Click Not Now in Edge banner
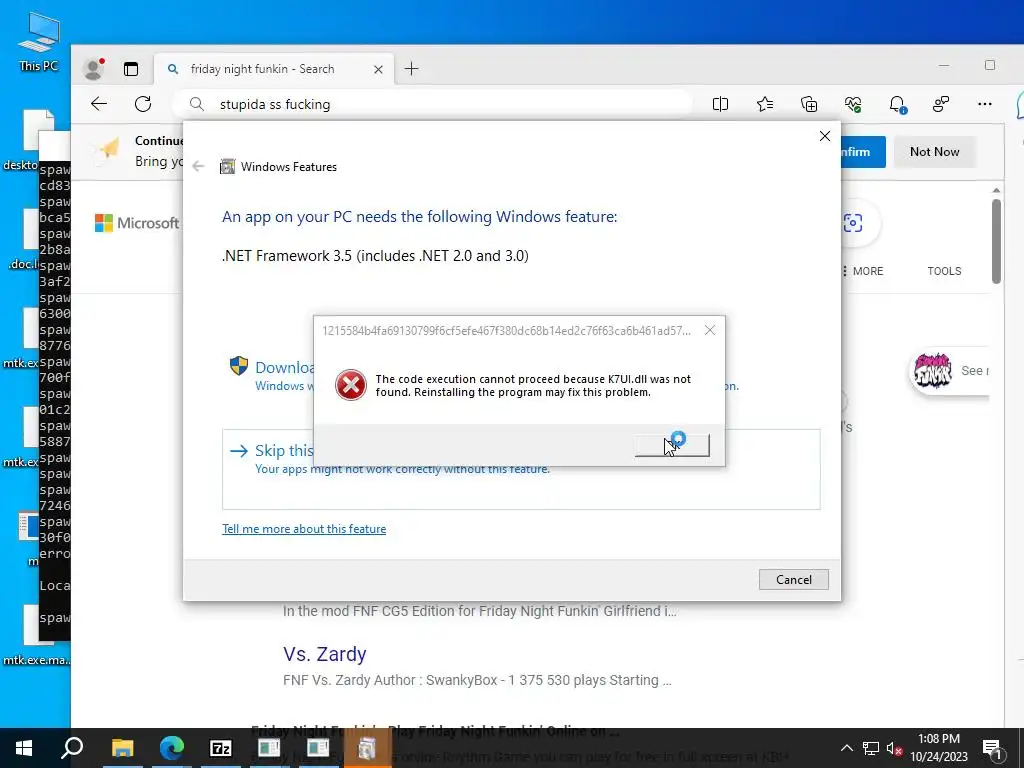The height and width of the screenshot is (768, 1024). [x=935, y=152]
